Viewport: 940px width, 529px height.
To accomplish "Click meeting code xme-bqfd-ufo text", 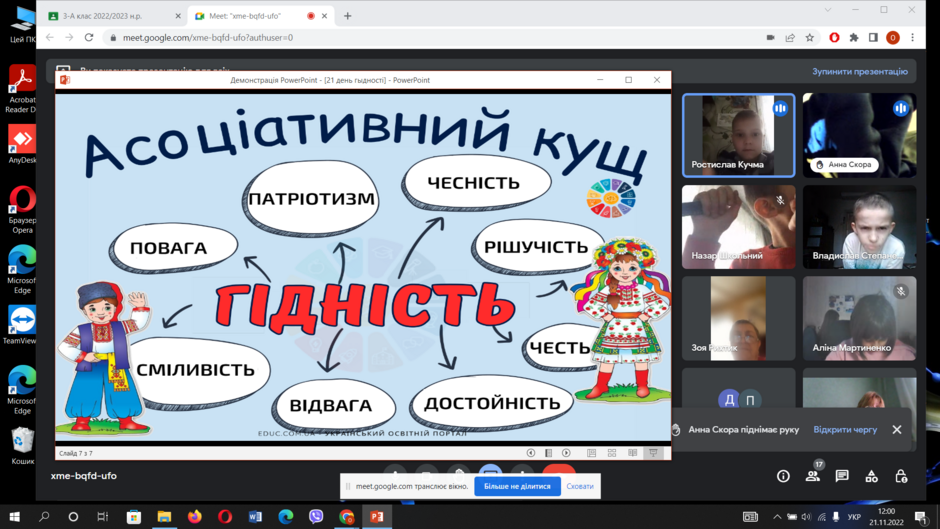I will (x=83, y=476).
